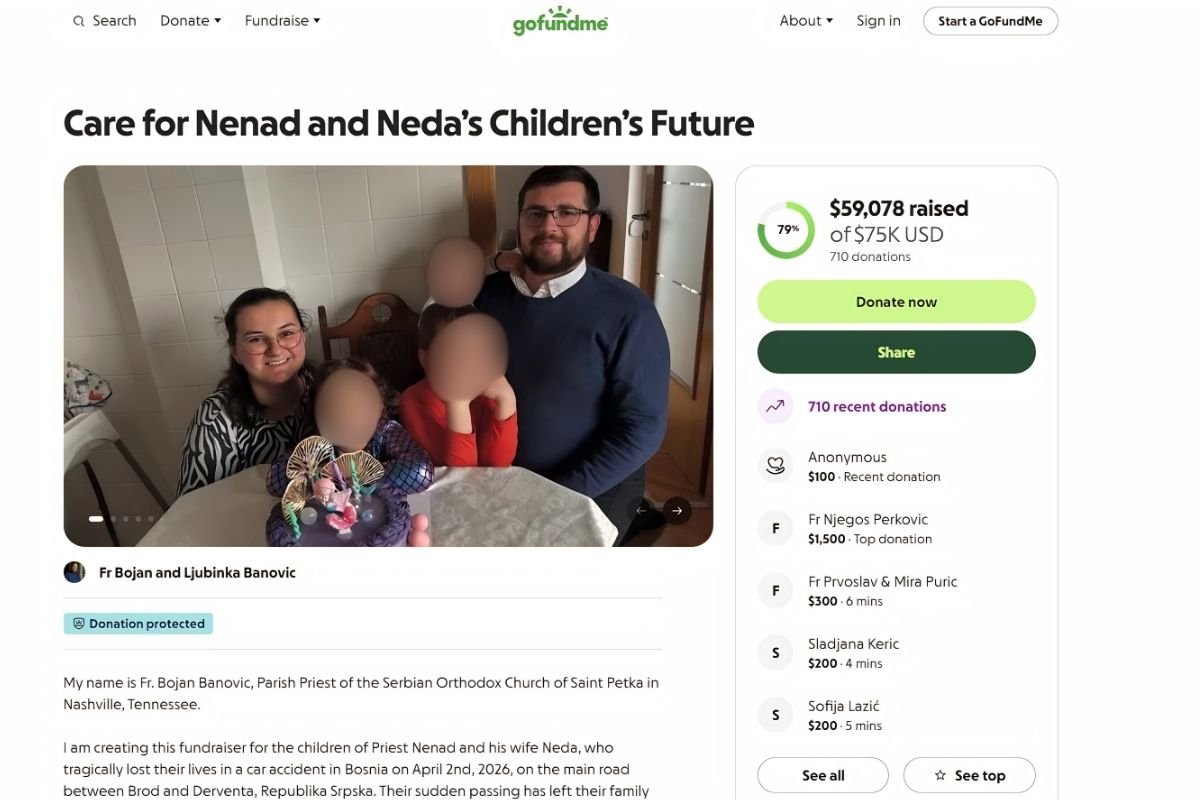Expand the Fundraise dropdown menu
The image size is (1200, 800).
point(282,21)
